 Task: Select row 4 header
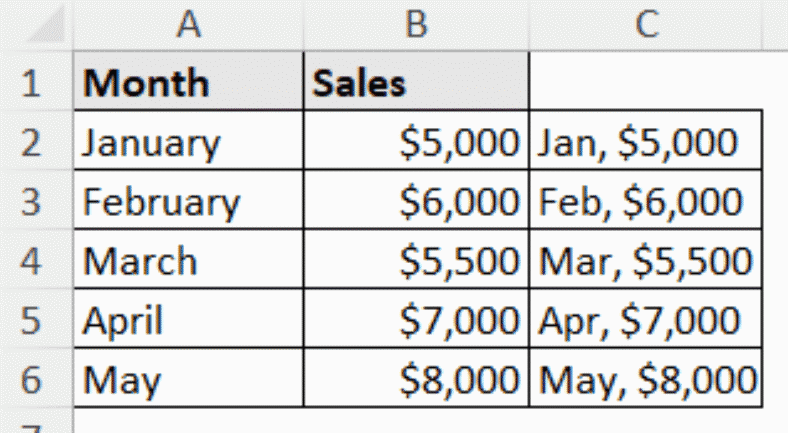click(32, 261)
